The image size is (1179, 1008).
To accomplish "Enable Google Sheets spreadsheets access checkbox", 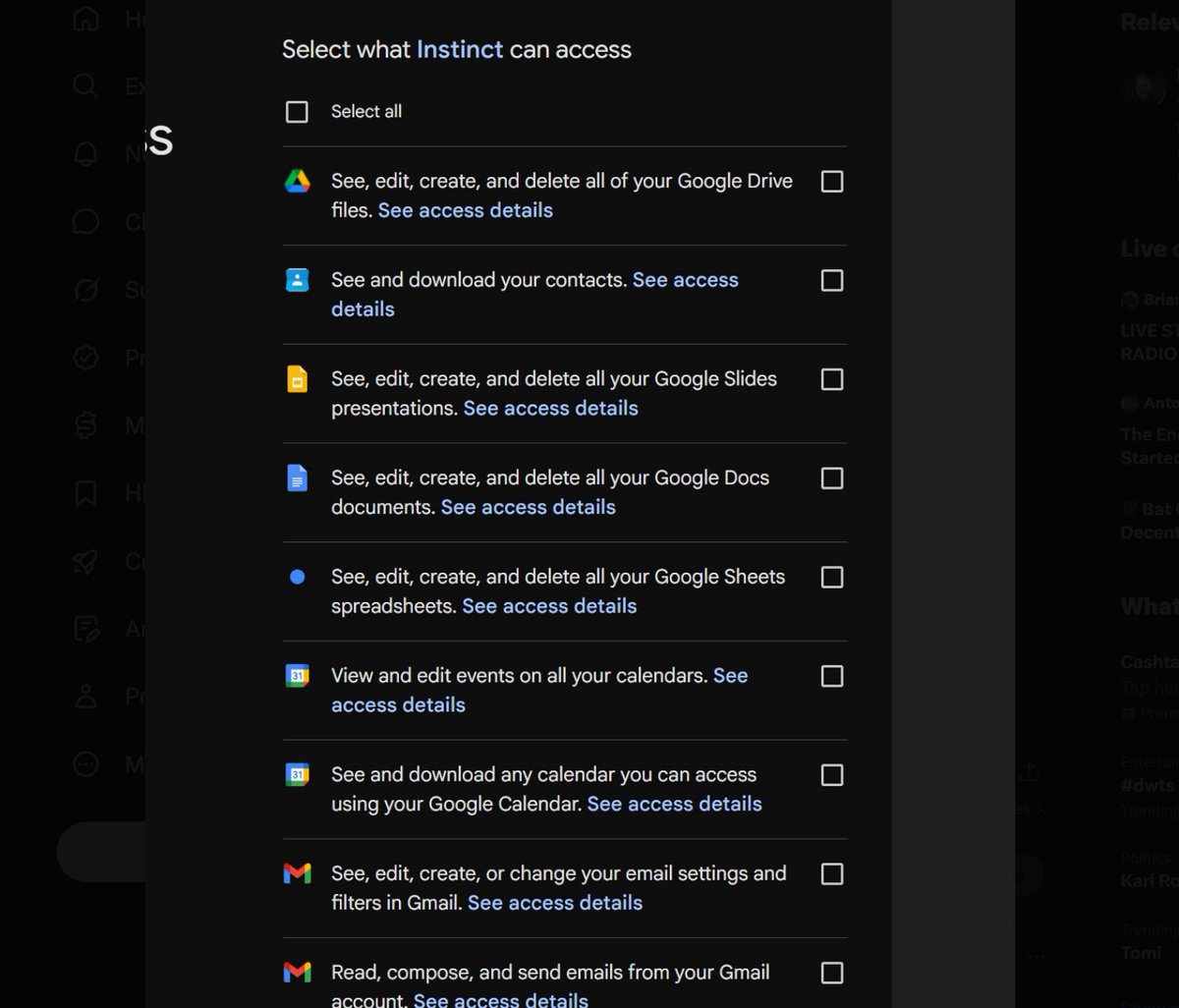I will click(832, 578).
